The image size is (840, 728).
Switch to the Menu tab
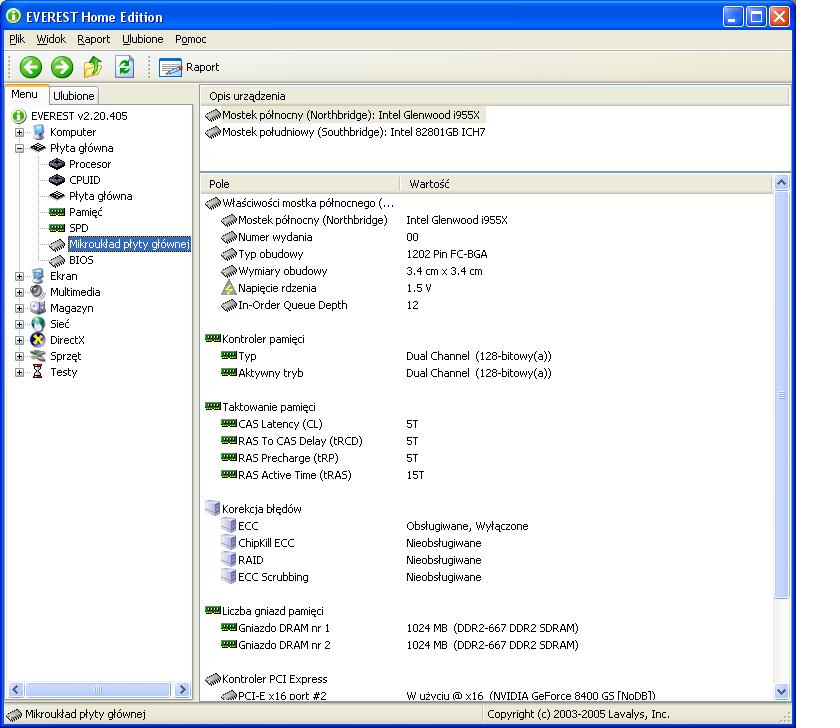[25, 94]
